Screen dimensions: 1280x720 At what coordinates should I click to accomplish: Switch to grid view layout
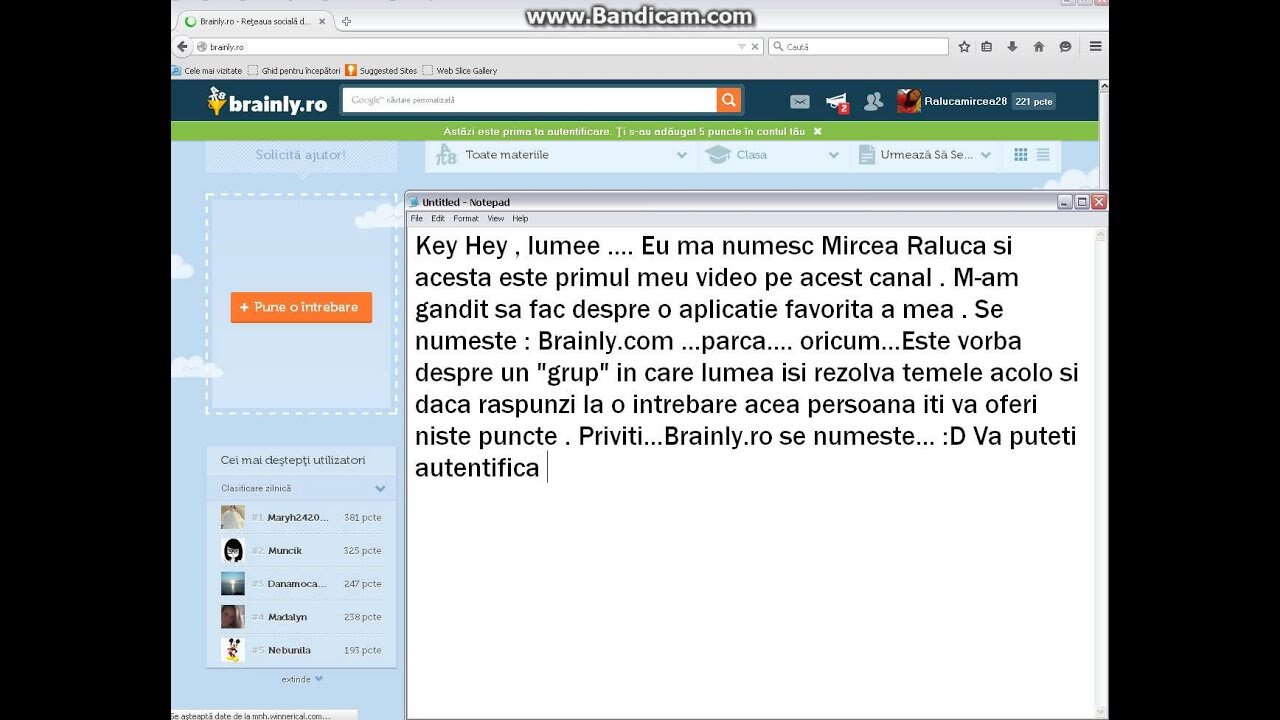pyautogui.click(x=1021, y=155)
